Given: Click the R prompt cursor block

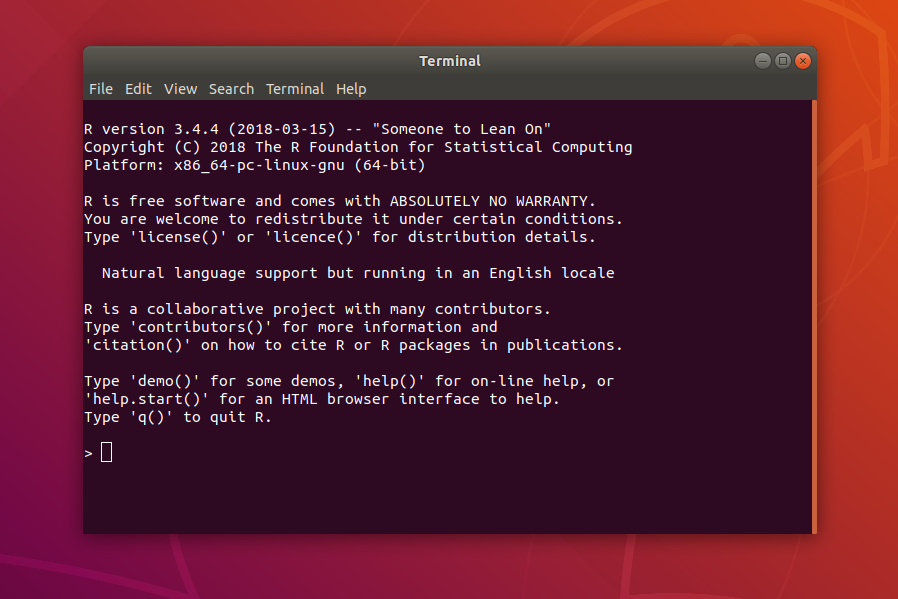Looking at the screenshot, I should point(107,452).
